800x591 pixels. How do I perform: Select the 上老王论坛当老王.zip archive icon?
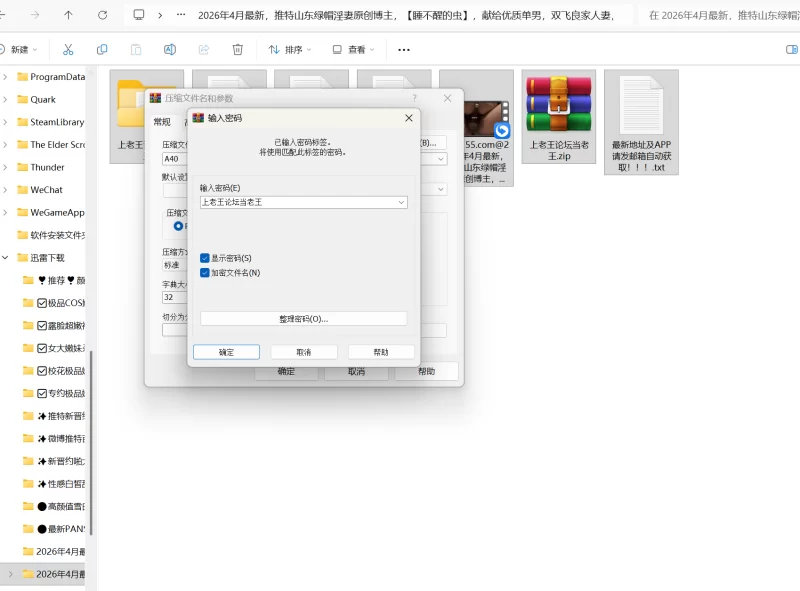tap(559, 105)
